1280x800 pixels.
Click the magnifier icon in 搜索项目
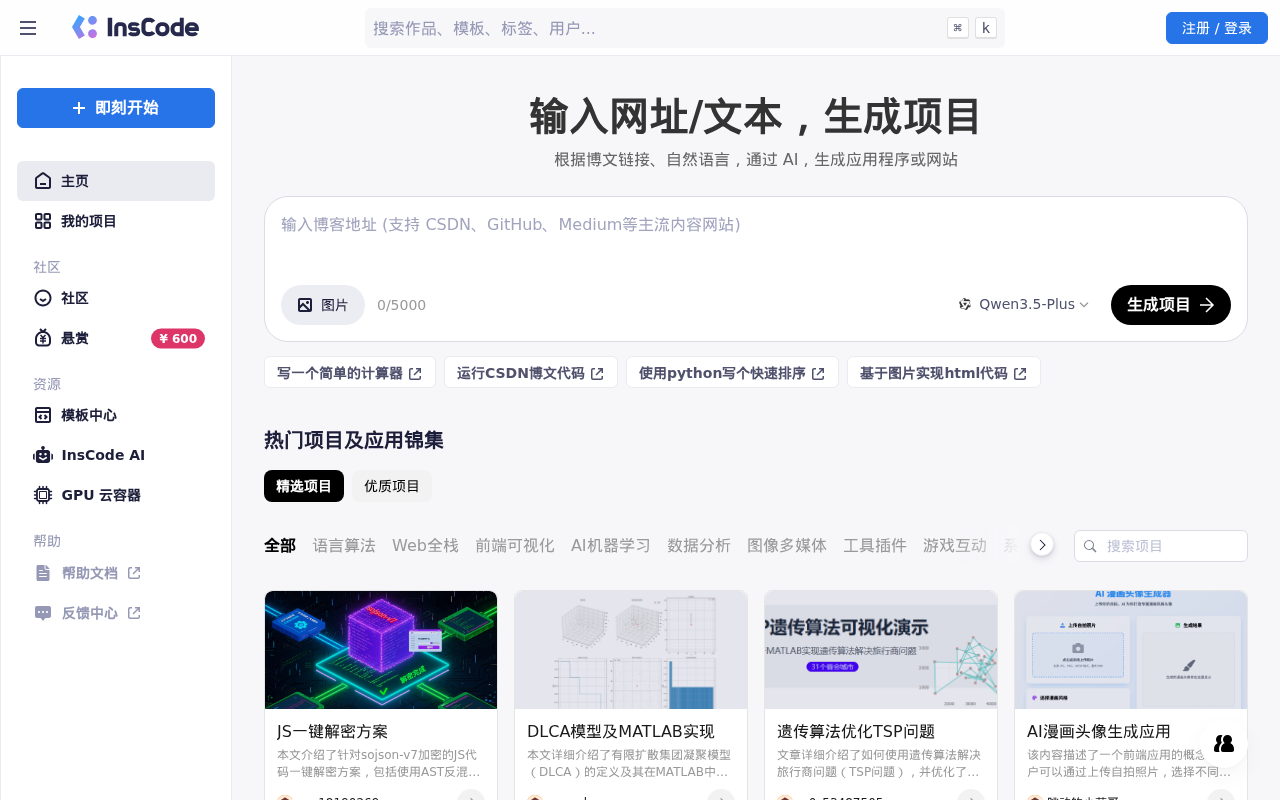(x=1090, y=546)
